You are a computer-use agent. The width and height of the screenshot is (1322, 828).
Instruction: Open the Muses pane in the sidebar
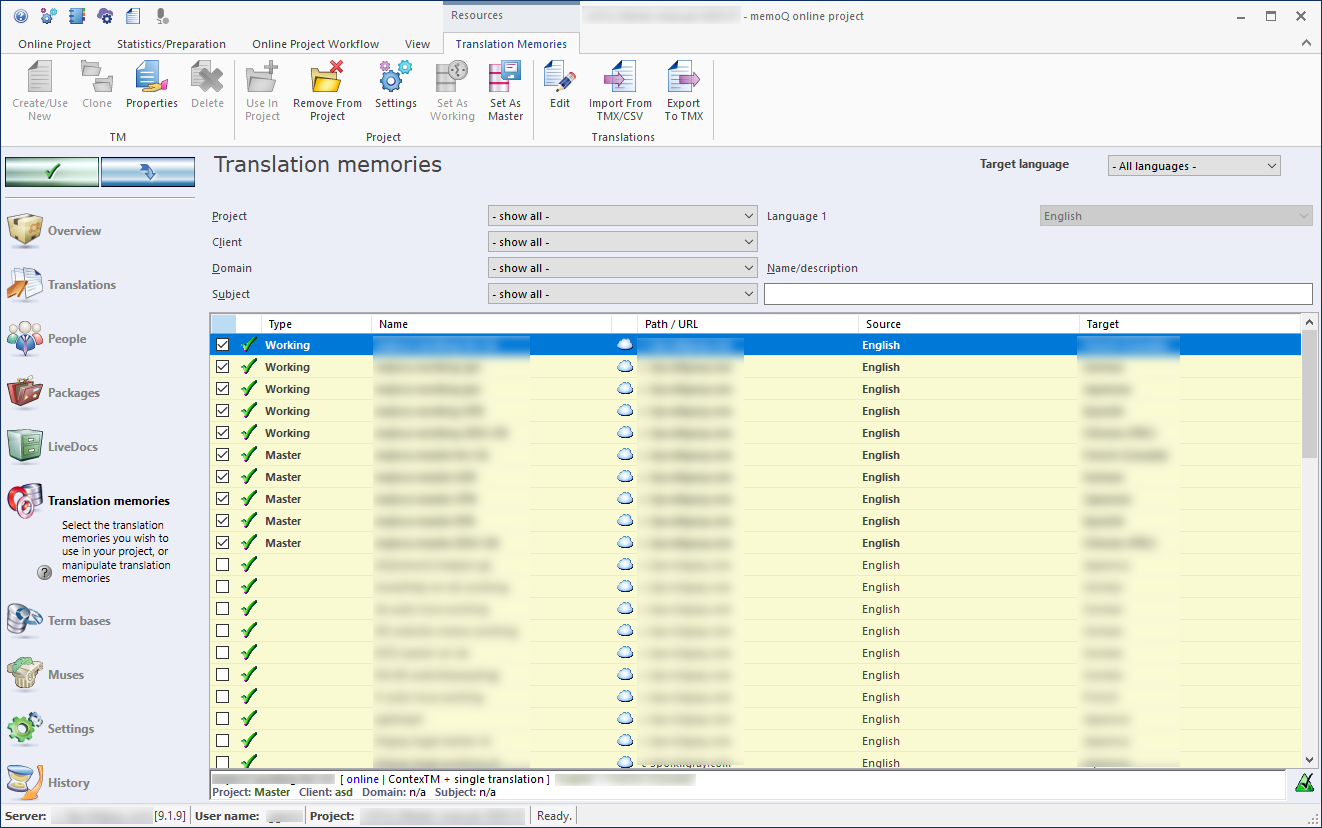coord(66,674)
